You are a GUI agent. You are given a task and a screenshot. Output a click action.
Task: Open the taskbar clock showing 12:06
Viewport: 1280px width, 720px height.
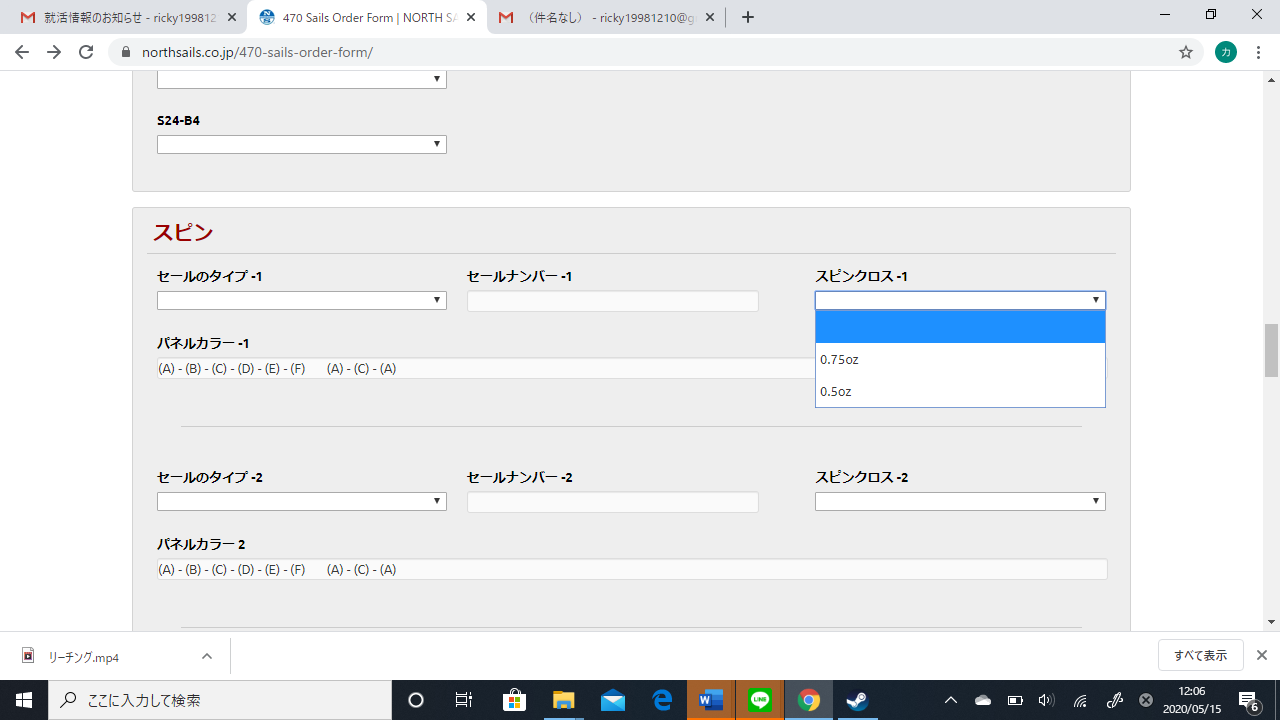coord(1191,700)
